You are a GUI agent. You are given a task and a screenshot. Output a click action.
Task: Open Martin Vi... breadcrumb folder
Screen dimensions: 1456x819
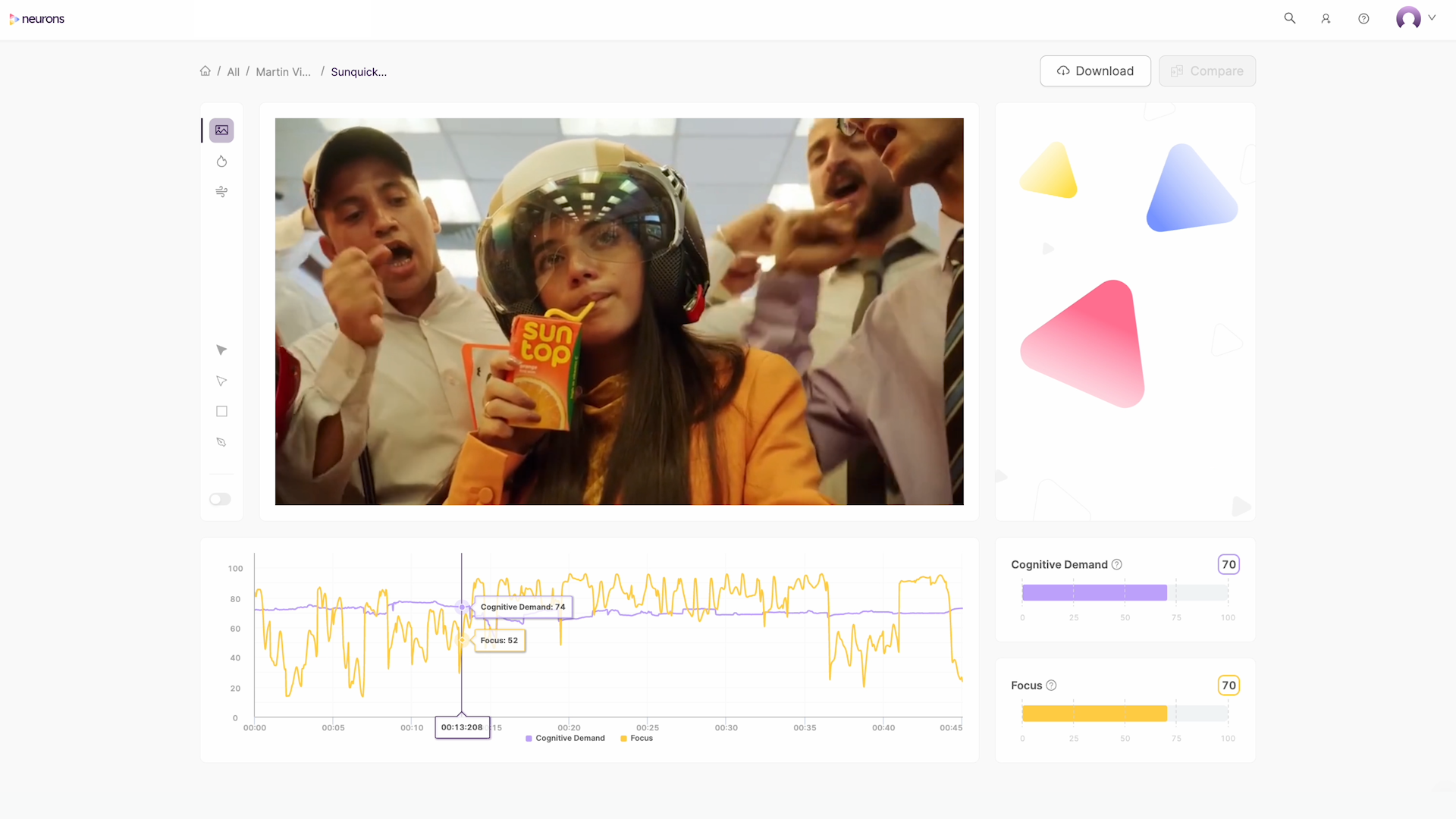tap(283, 72)
